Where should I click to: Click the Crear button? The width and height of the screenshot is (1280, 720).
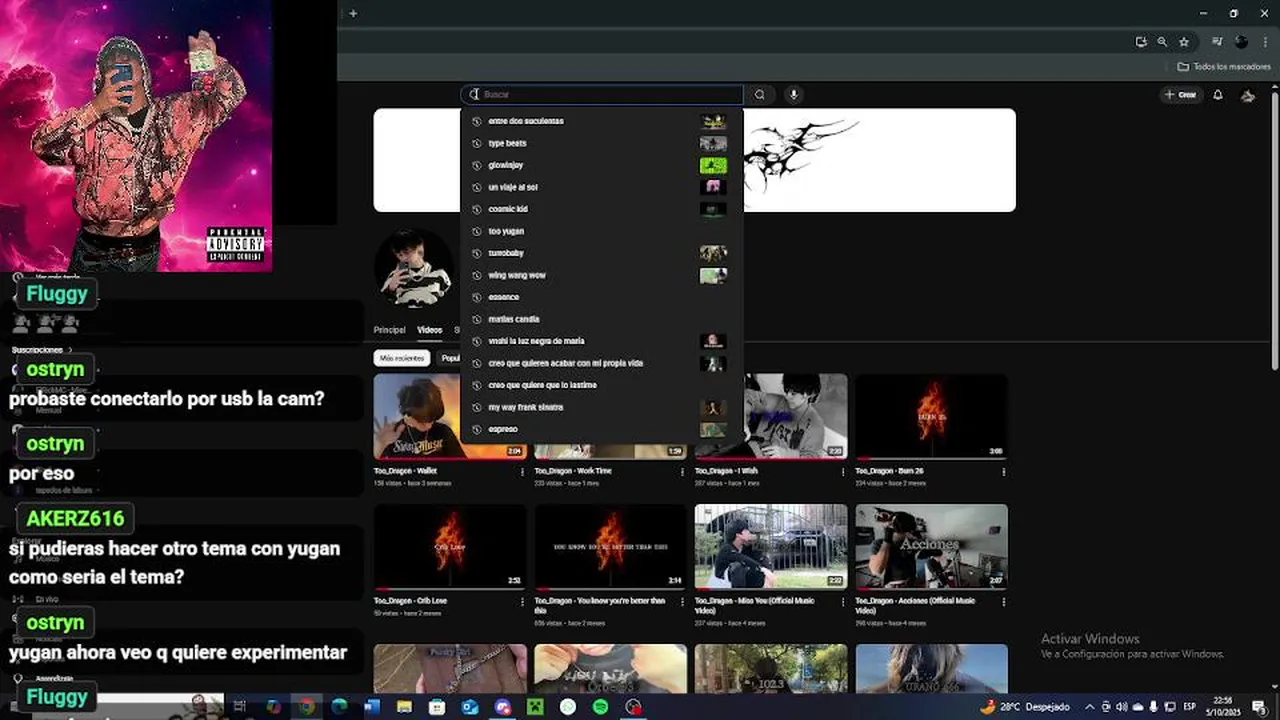pyautogui.click(x=1181, y=95)
